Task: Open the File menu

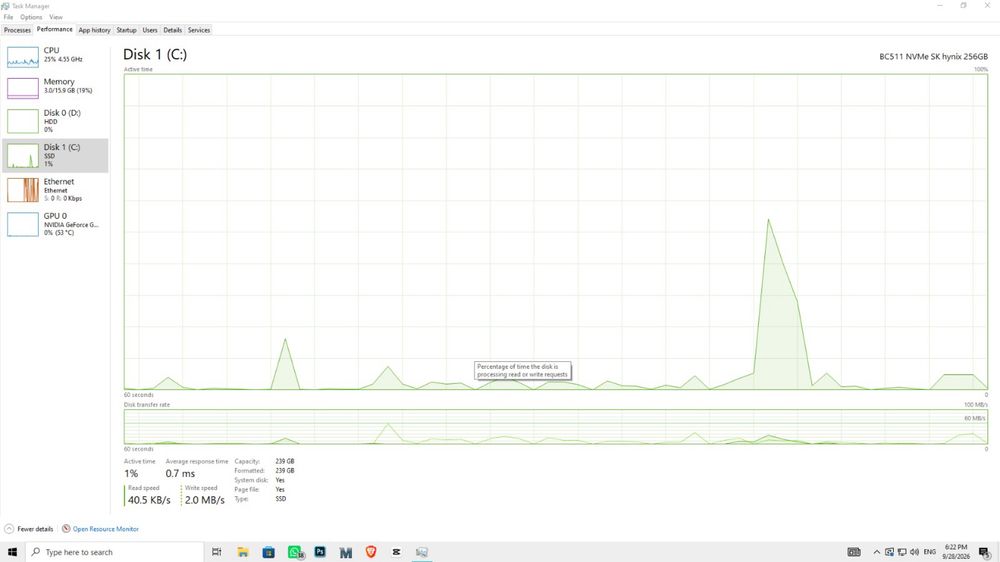Action: (8, 17)
